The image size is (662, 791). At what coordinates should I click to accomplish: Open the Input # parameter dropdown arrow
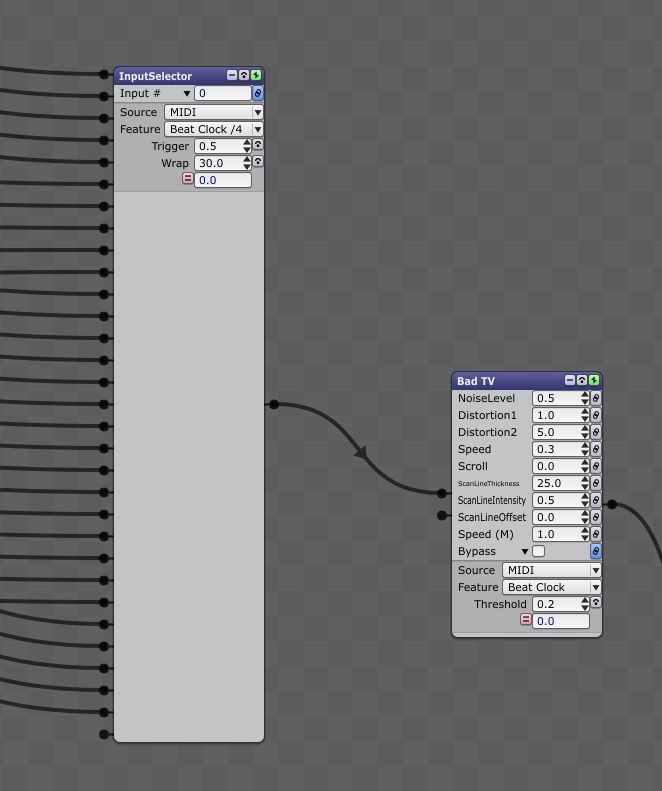[187, 93]
